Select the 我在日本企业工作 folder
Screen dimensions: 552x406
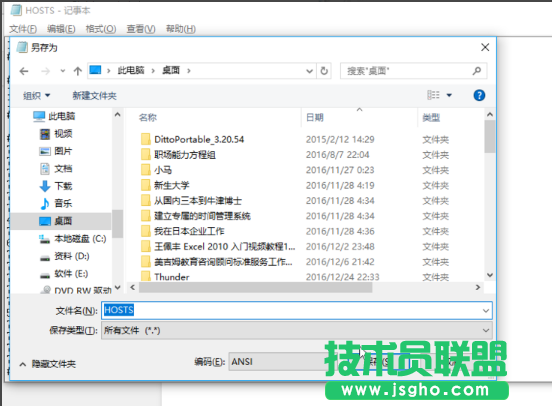189,231
